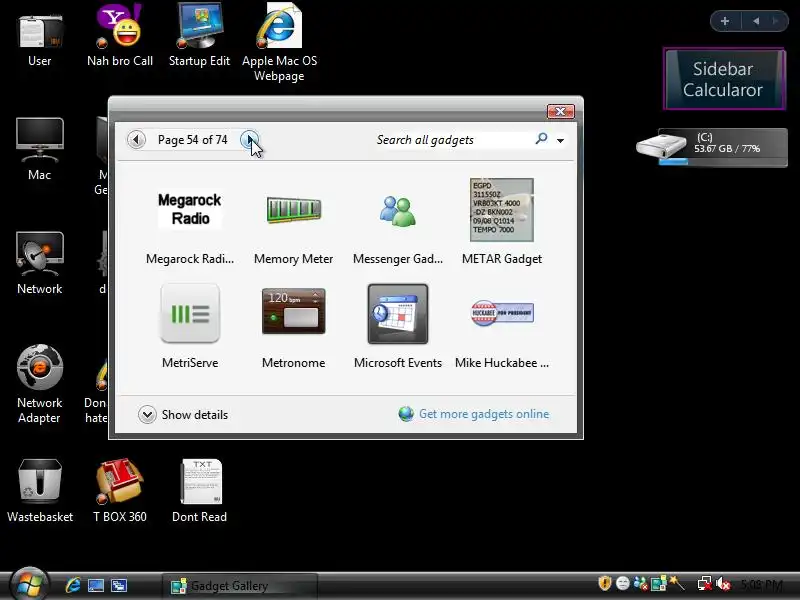Click Switch between windows quick launch icon
Screen dimensions: 800x600
[x=119, y=585]
